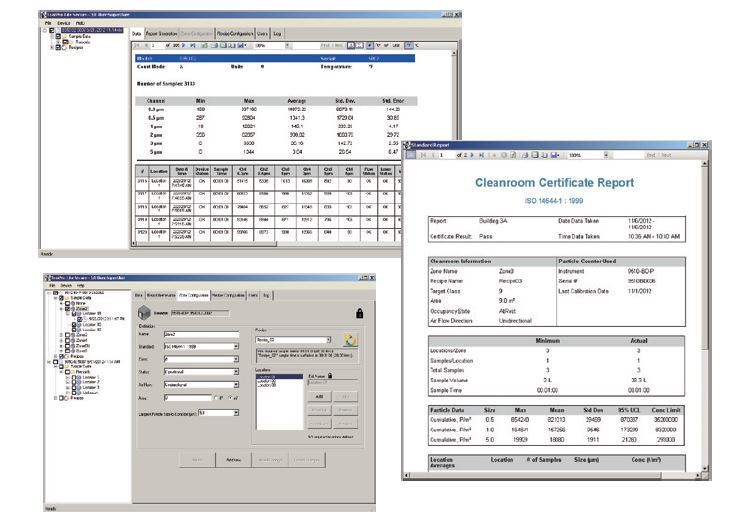
Task: Click the Apply button in Zone Configuration
Action: point(233,459)
